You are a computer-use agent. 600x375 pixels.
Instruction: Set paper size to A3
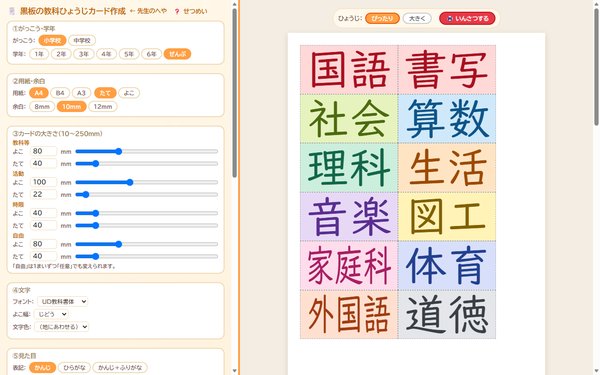pyautogui.click(x=82, y=93)
